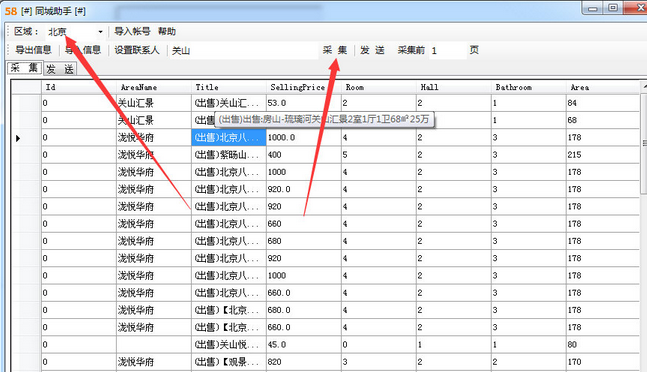Image resolution: width=647 pixels, height=372 pixels.
Task: Click the 58 app icon in title bar
Action: [x=11, y=11]
